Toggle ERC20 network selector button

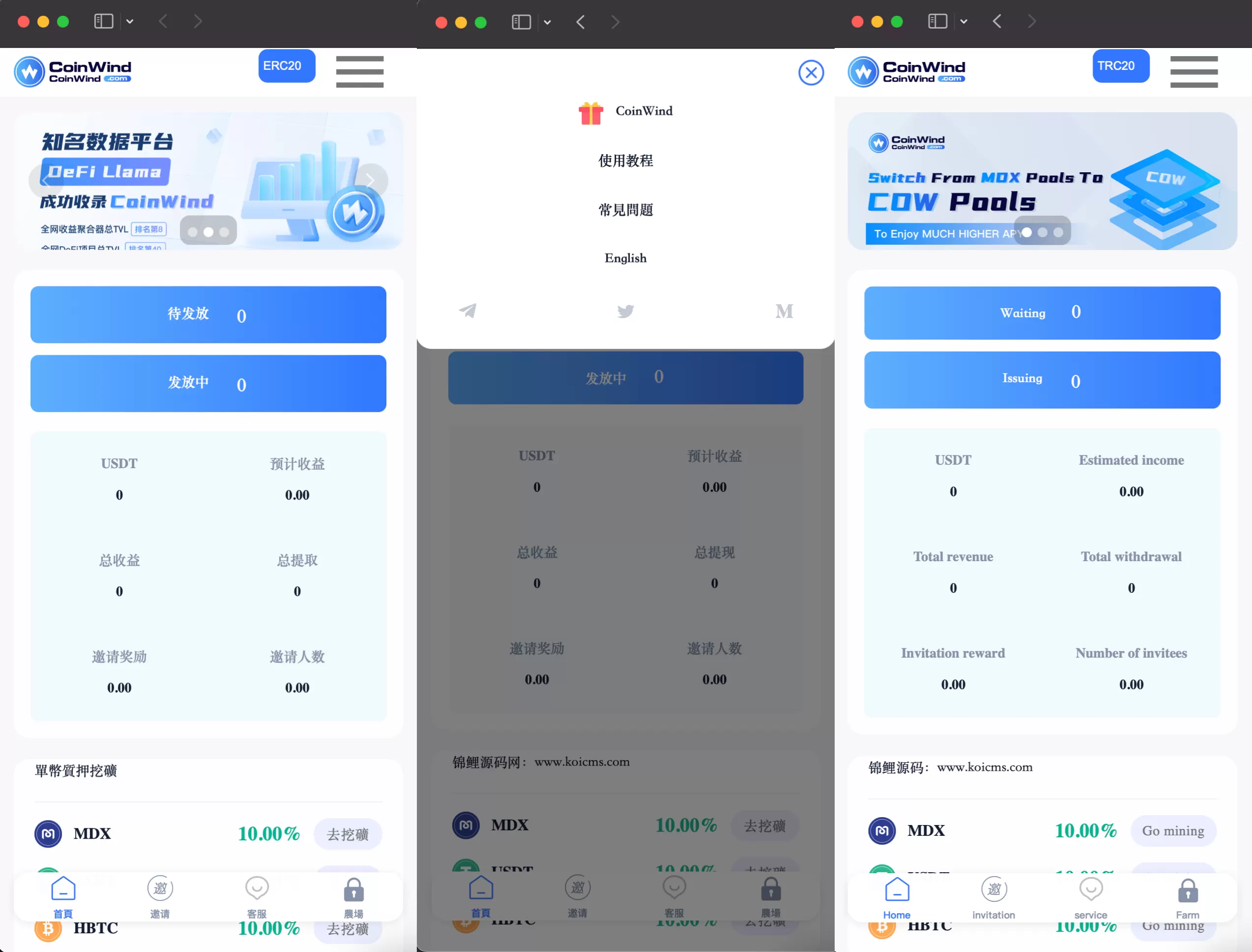[285, 65]
